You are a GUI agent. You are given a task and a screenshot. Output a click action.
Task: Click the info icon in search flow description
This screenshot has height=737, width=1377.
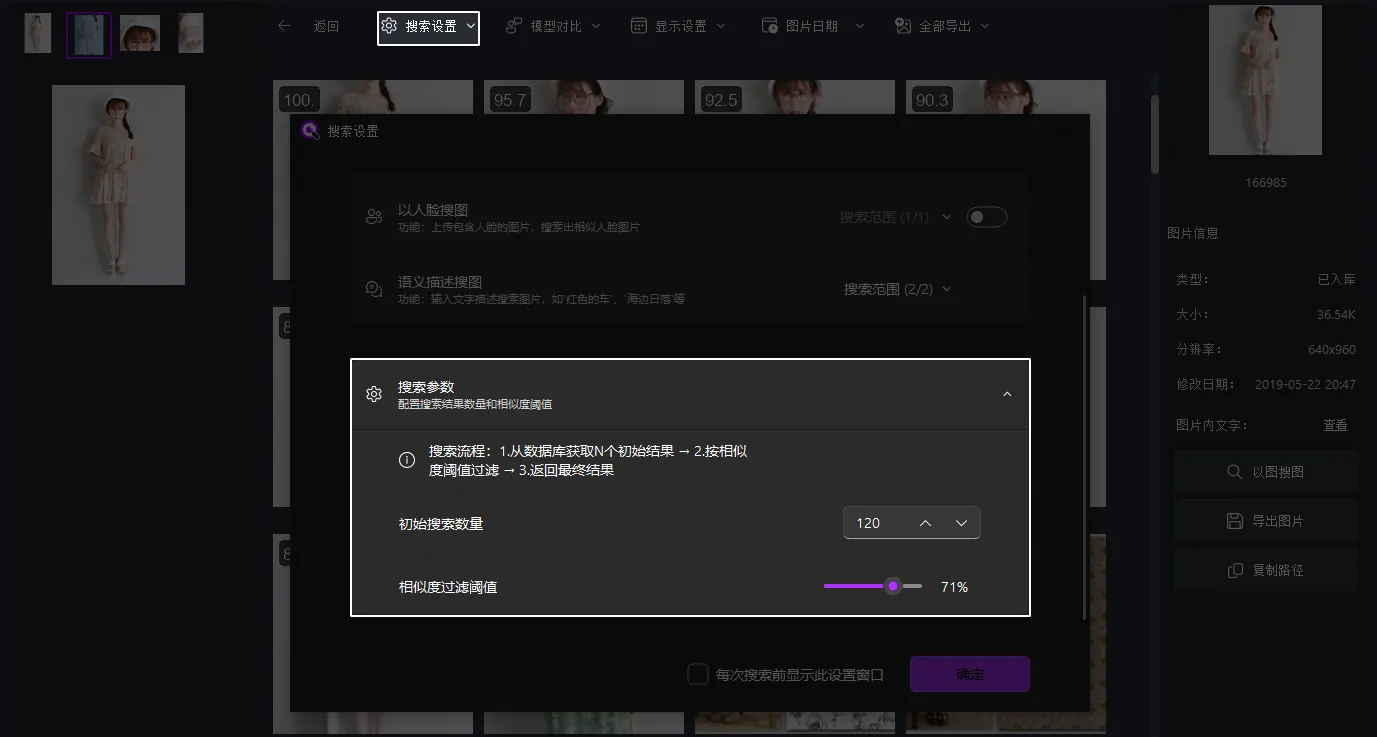point(406,459)
